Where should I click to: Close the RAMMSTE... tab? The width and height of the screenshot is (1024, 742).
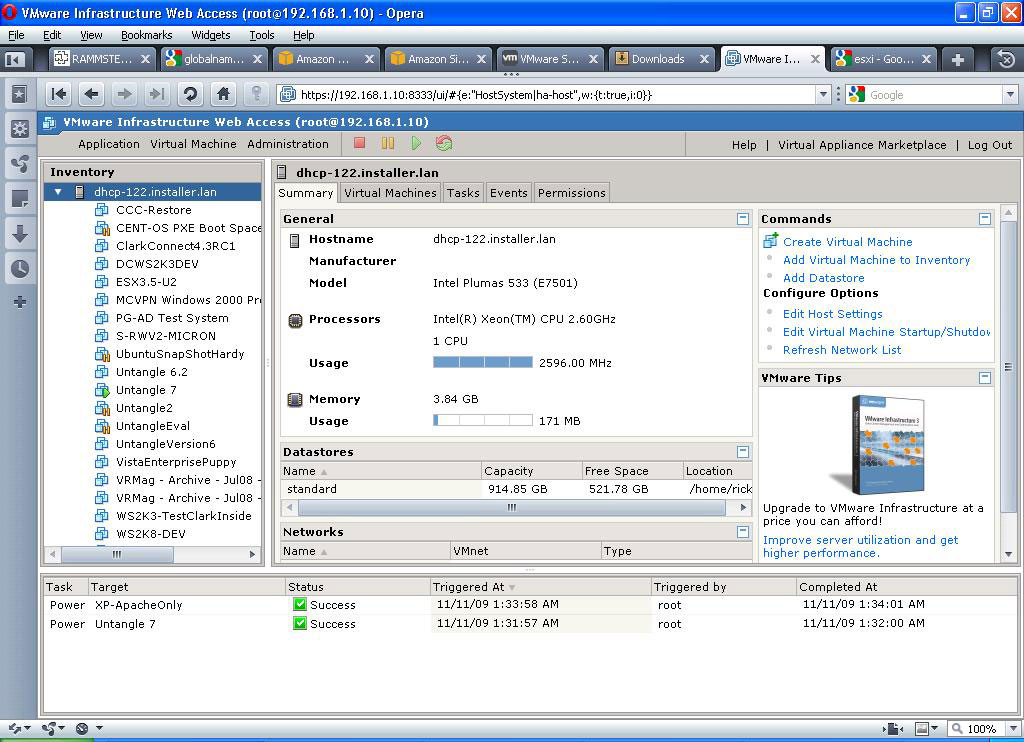point(145,59)
